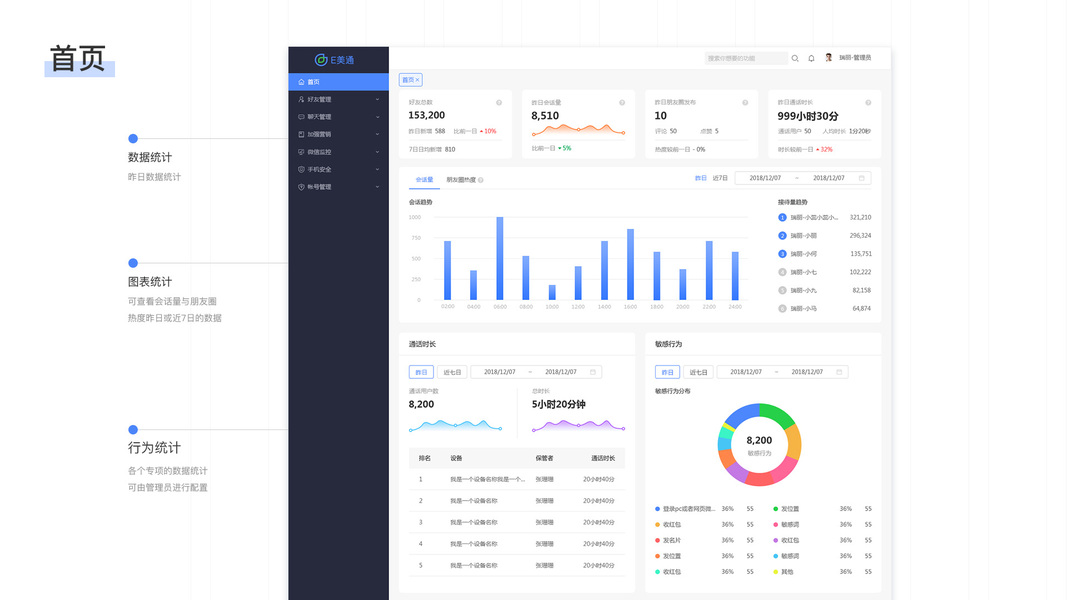Click the help icon beside 朋友圈热度 tab
Screen dimensions: 1067x600
click(480, 180)
